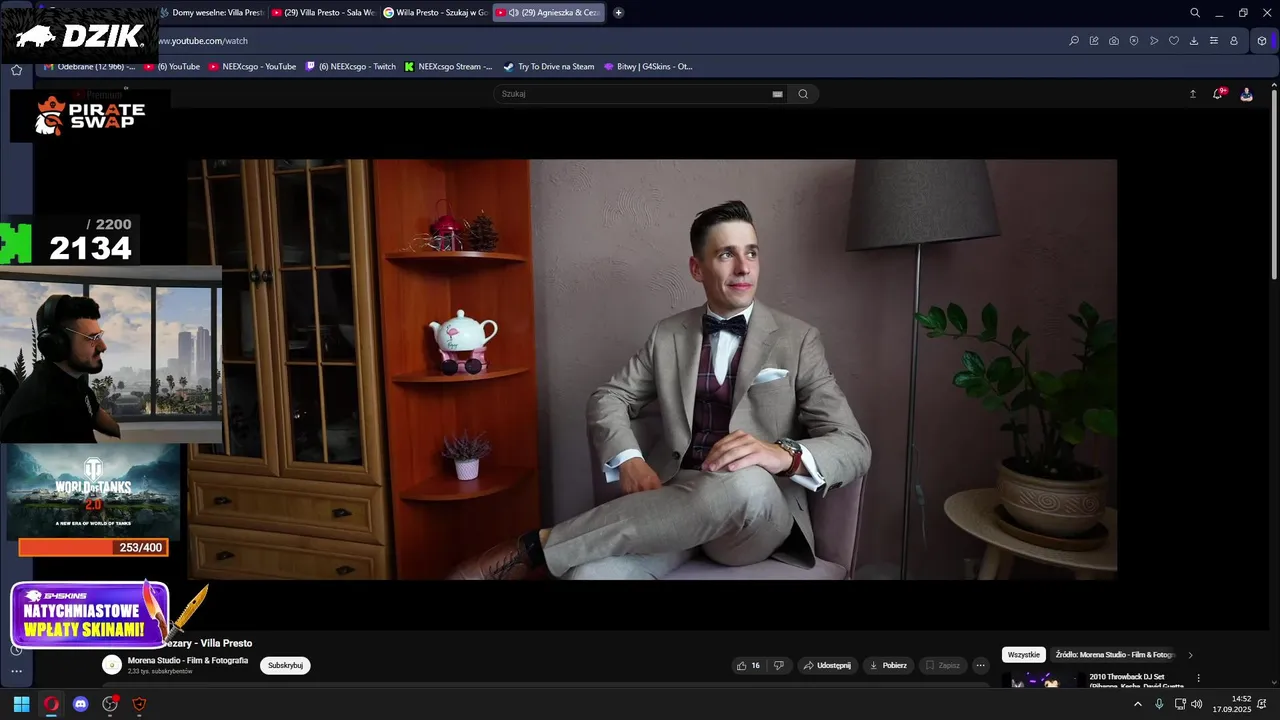Open Try To Drive na Steam bookmark

549,67
